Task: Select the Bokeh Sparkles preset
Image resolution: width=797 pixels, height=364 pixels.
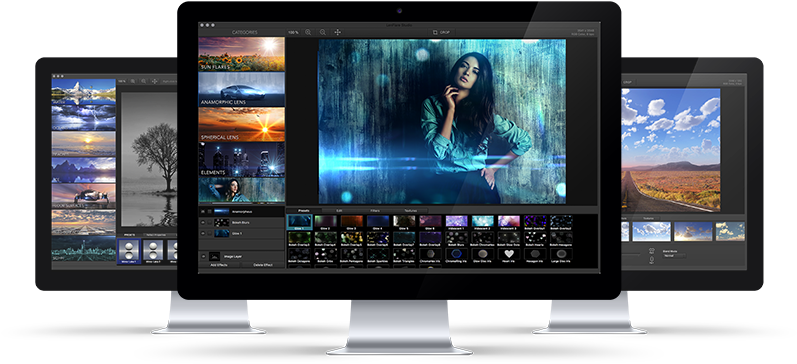Action: point(378,255)
